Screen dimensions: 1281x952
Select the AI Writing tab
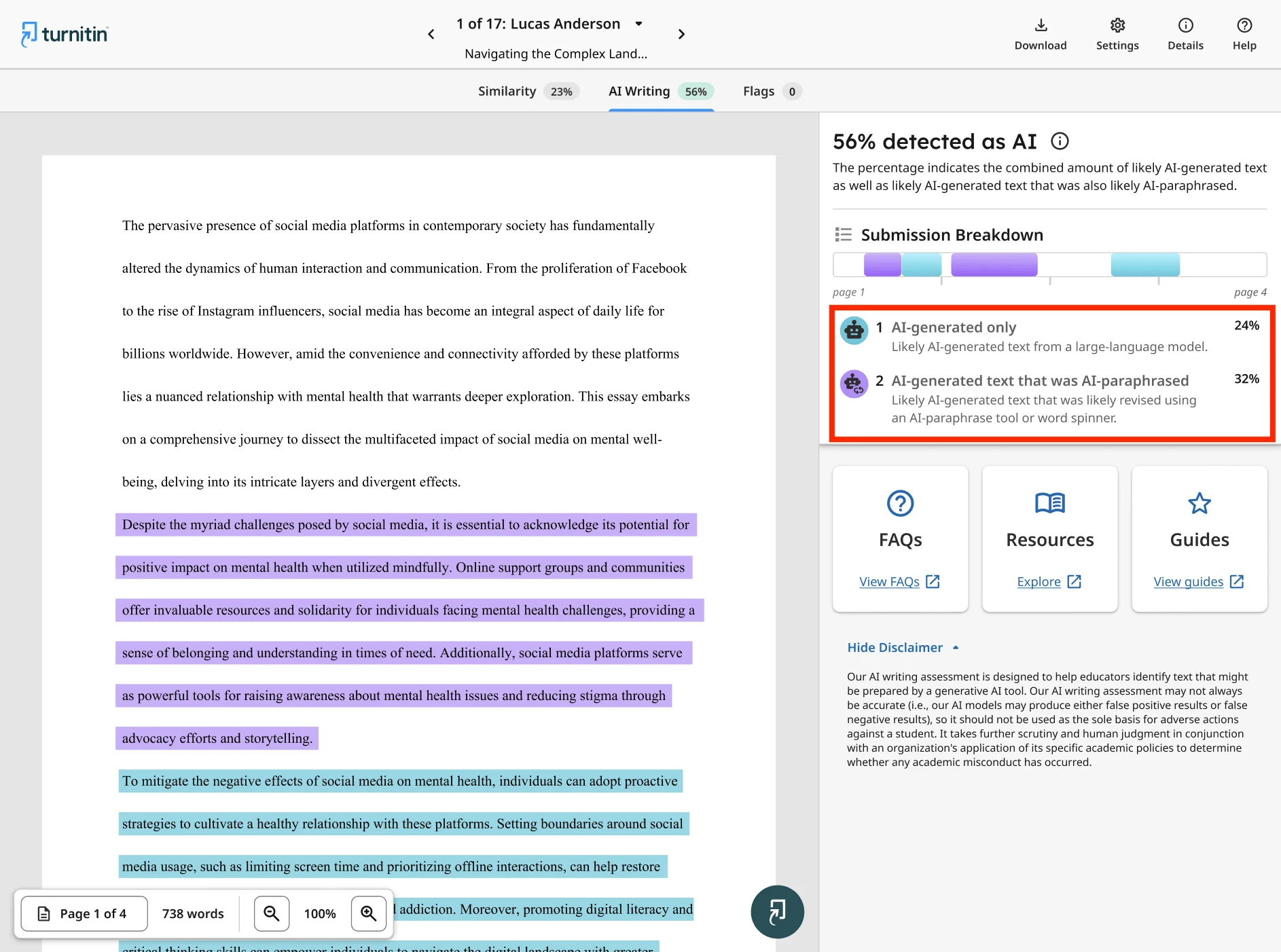coord(660,91)
